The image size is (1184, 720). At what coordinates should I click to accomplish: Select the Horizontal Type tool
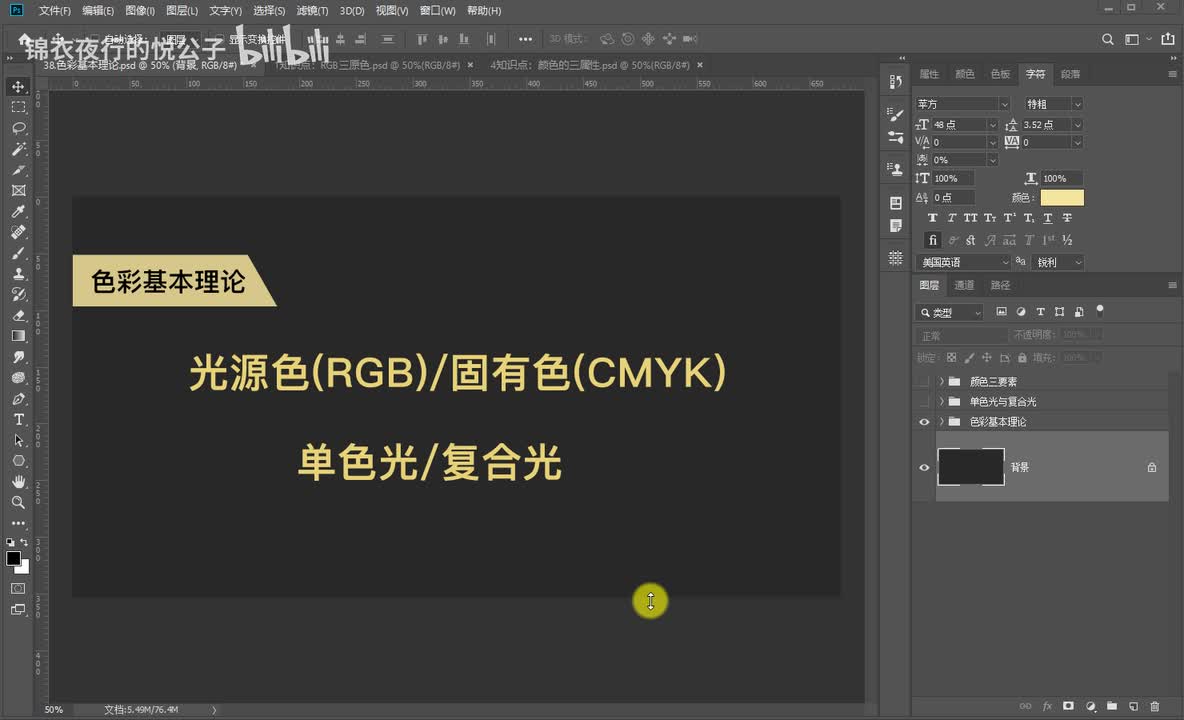[x=18, y=419]
